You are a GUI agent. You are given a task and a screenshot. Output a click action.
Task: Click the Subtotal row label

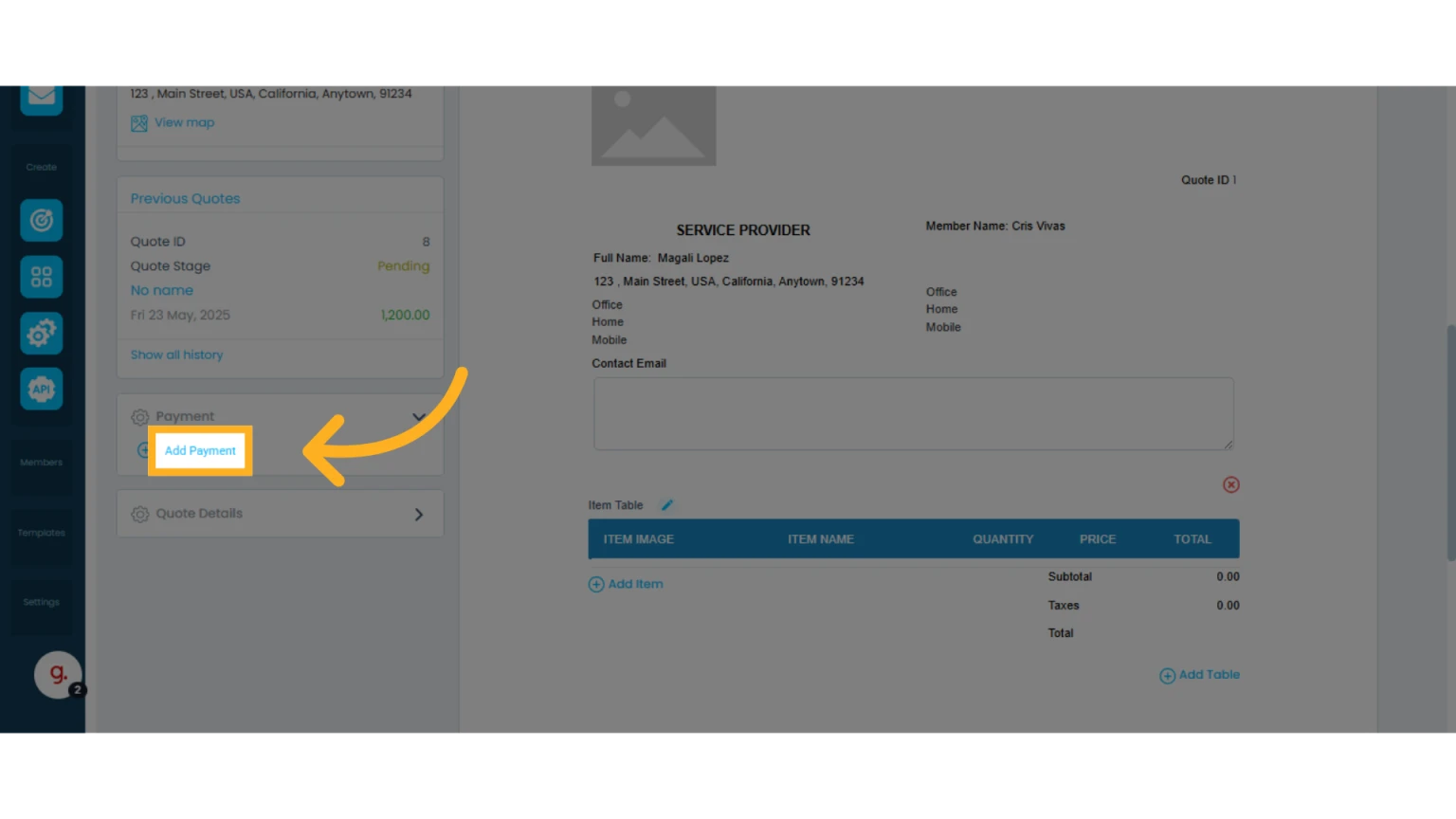click(x=1070, y=576)
